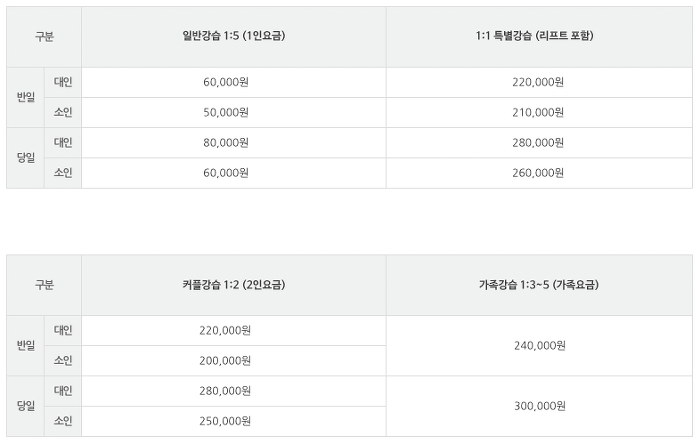Click the 당일 row label in second table
The height and width of the screenshot is (444, 700).
26,406
